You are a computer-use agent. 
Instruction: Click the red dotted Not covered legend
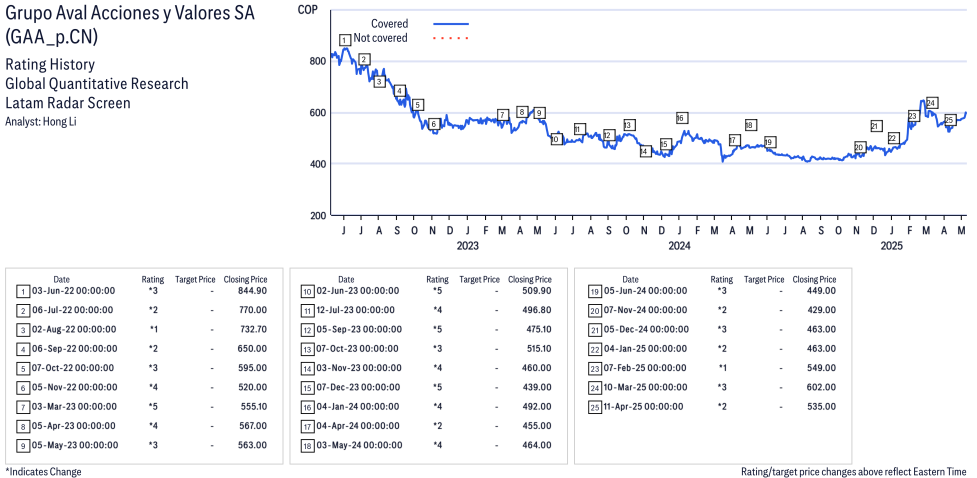450,38
